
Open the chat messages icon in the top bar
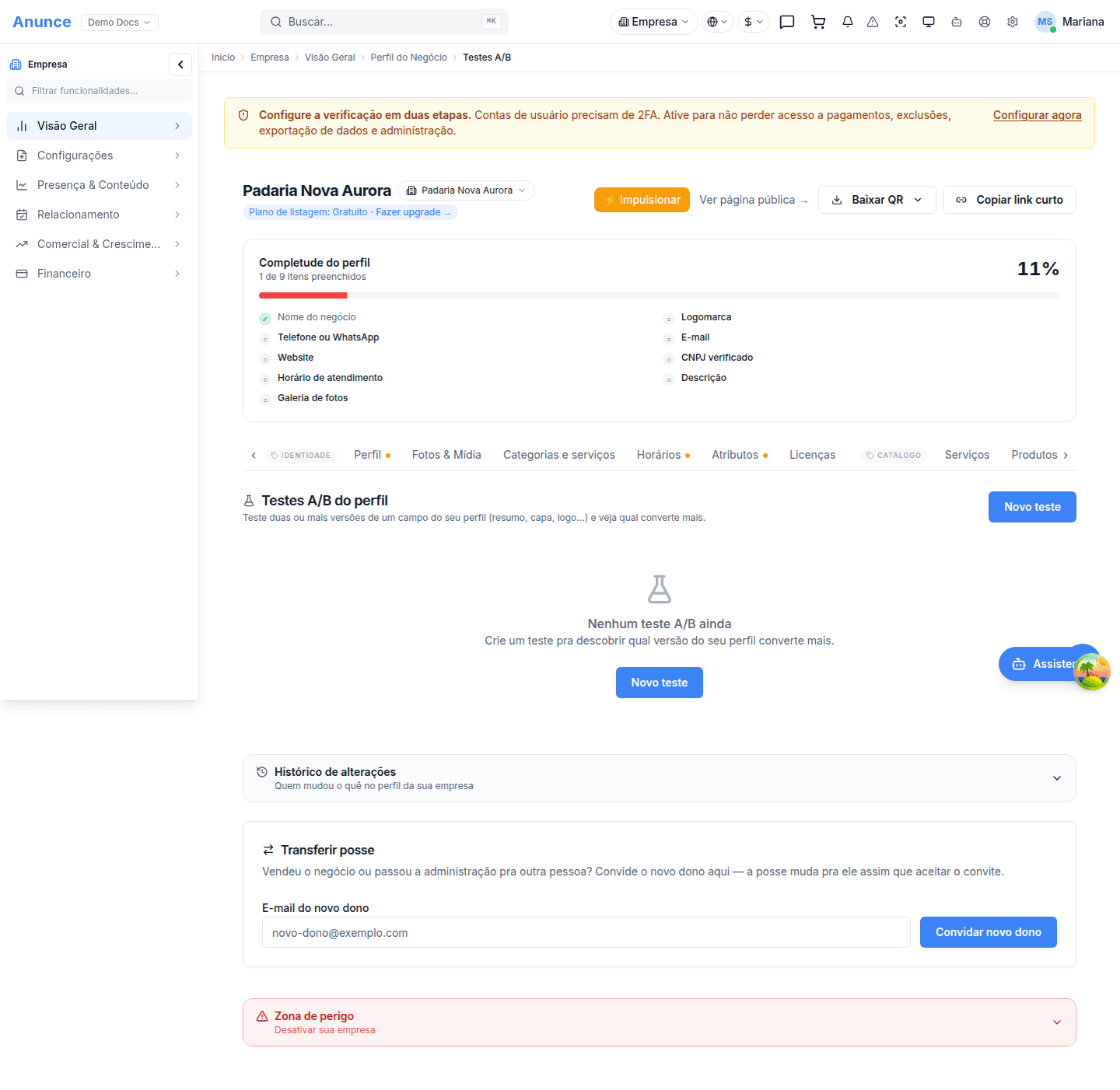click(x=787, y=22)
